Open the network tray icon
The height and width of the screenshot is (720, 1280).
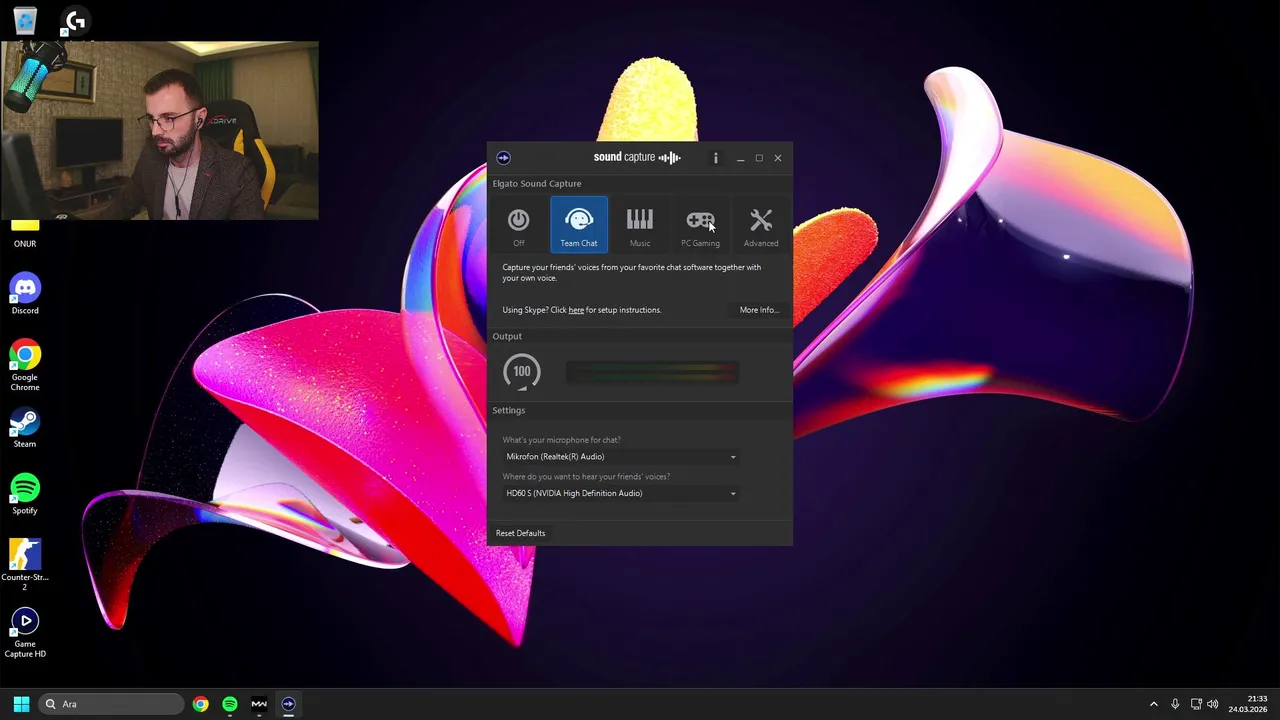pos(1196,704)
